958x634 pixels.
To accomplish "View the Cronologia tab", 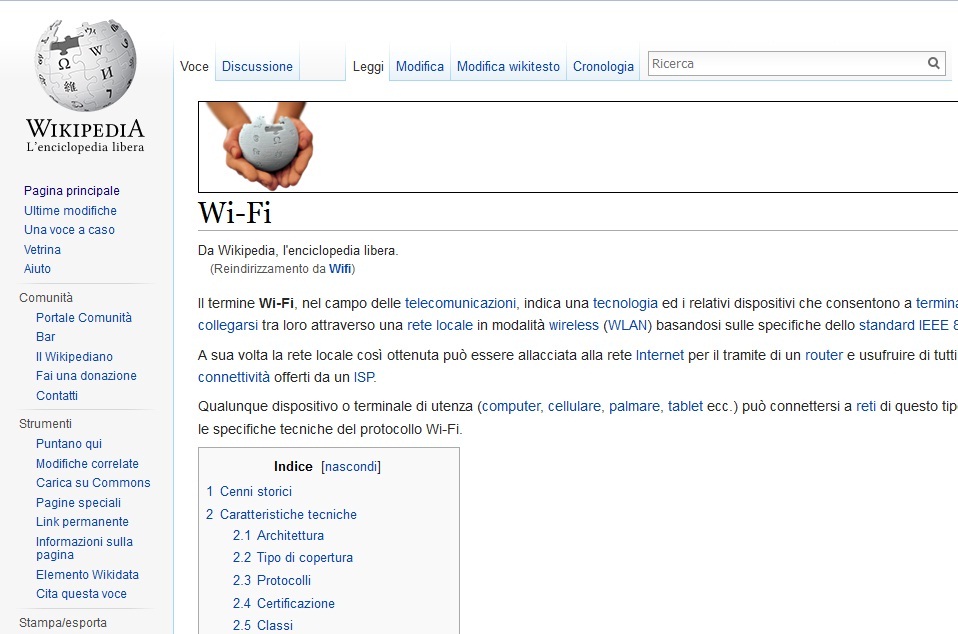I will pos(603,67).
